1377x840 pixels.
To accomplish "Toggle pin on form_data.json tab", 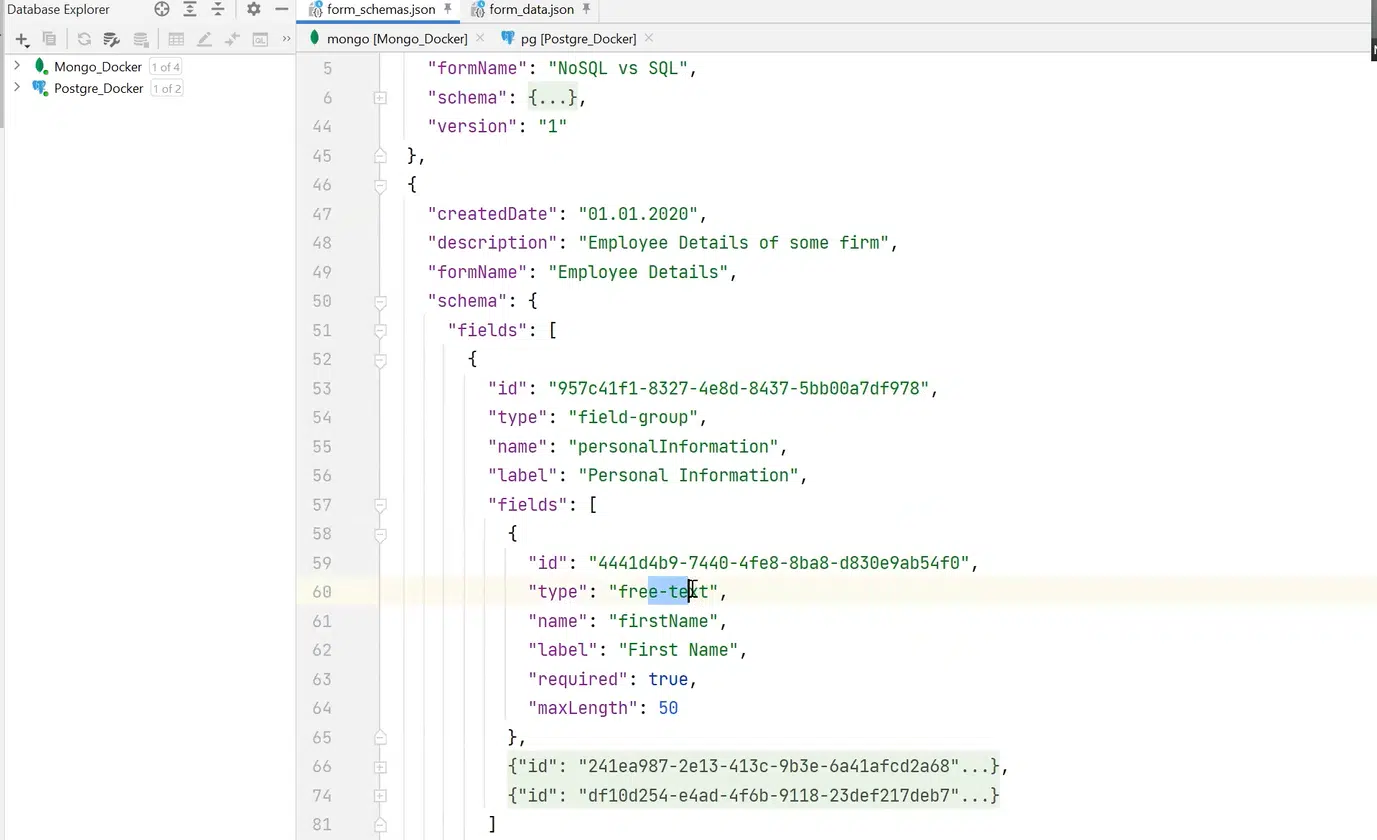I will click(x=586, y=9).
